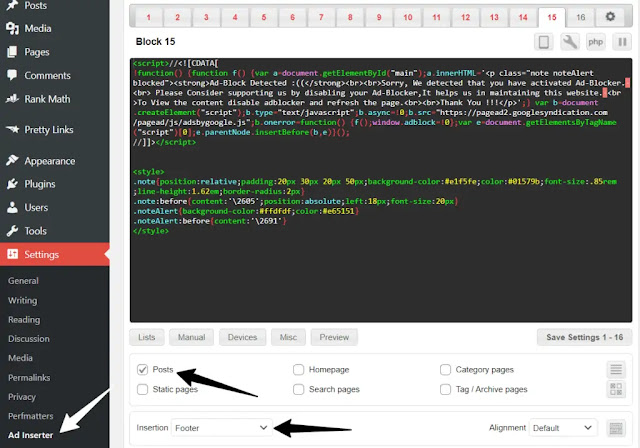
Task: Check the Category pages option
Action: click(x=445, y=370)
